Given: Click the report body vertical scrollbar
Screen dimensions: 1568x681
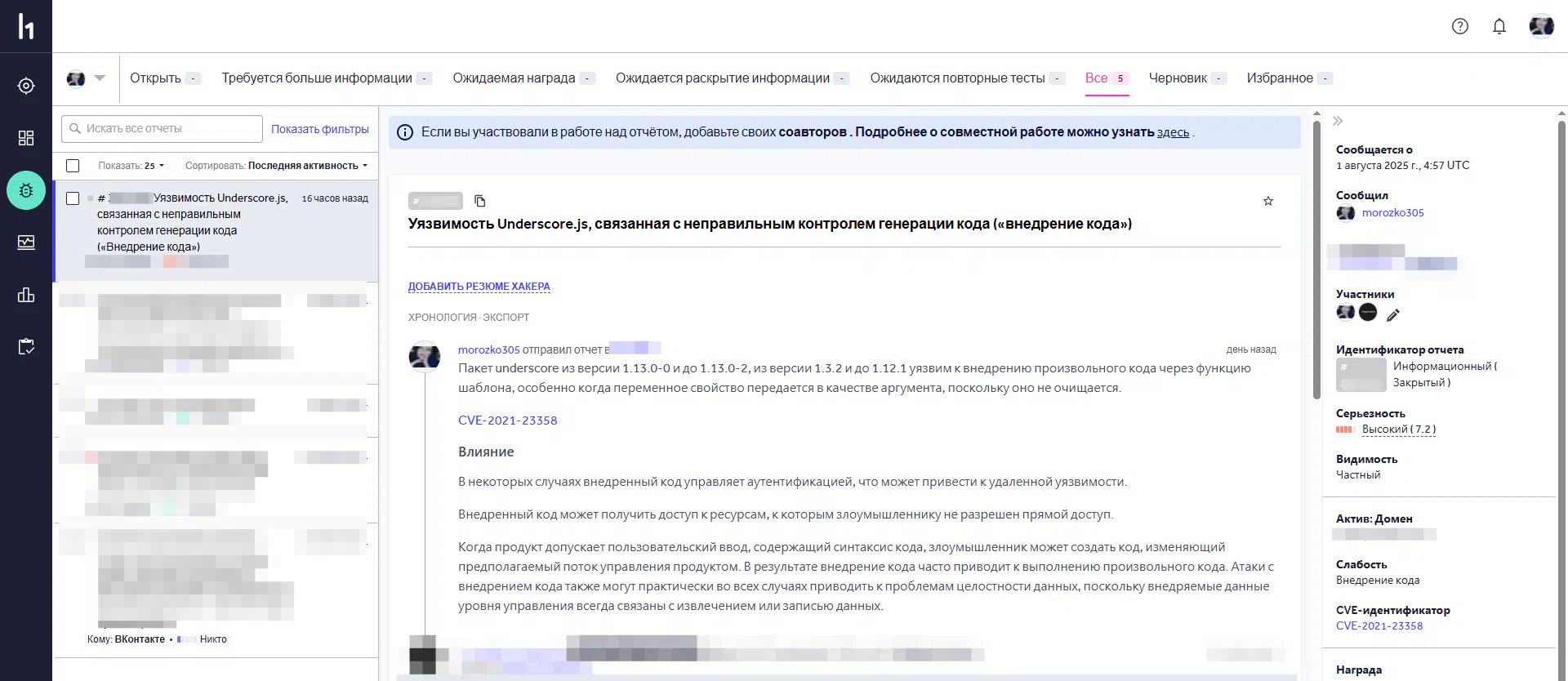Looking at the screenshot, I should click(x=1316, y=260).
